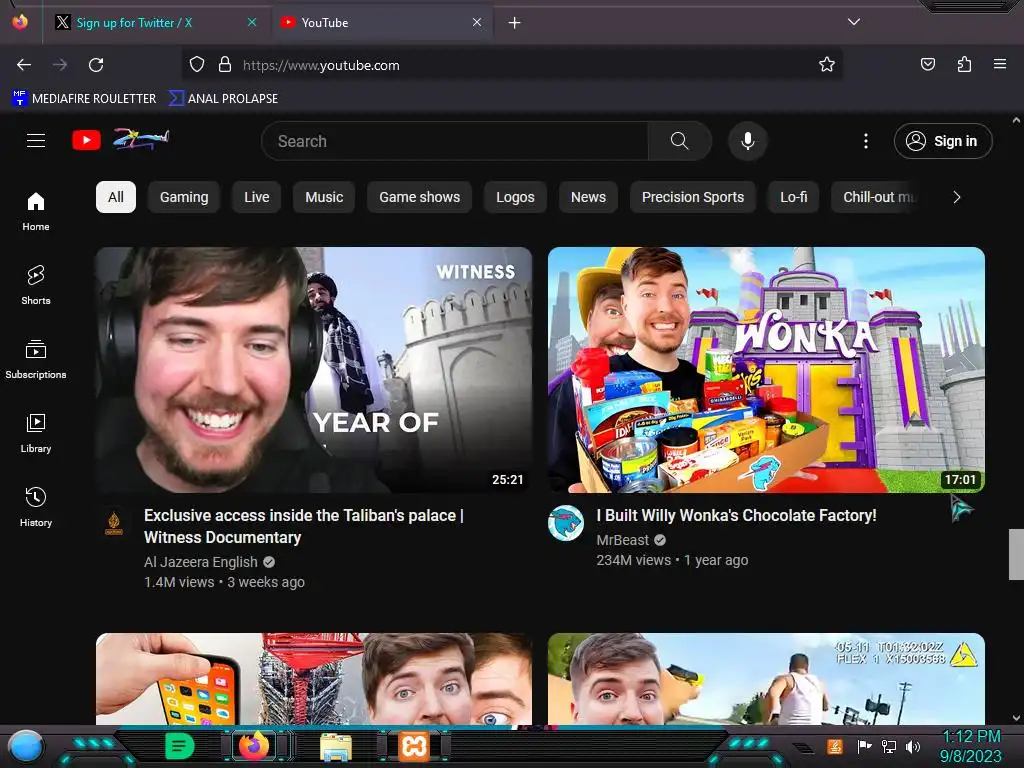Viewport: 1024px width, 768px height.
Task: Select the All filter chip
Action: pos(116,197)
